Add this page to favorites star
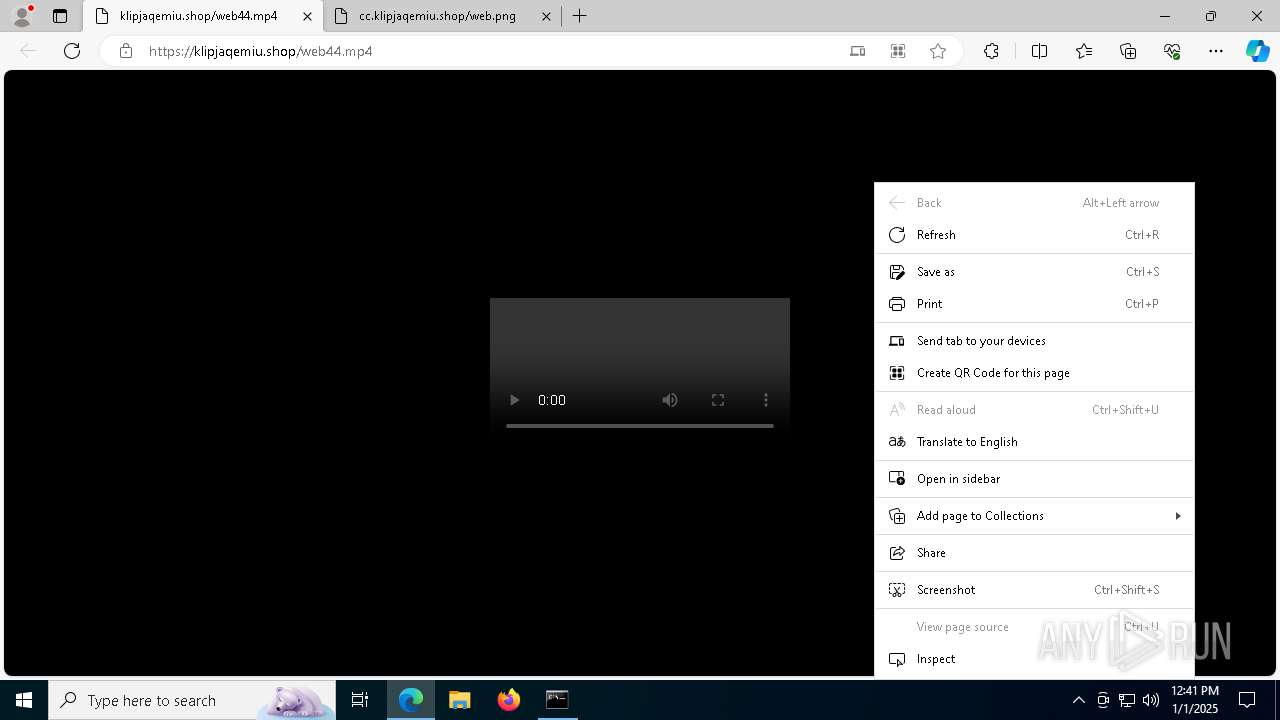The height and width of the screenshot is (720, 1280). (938, 51)
